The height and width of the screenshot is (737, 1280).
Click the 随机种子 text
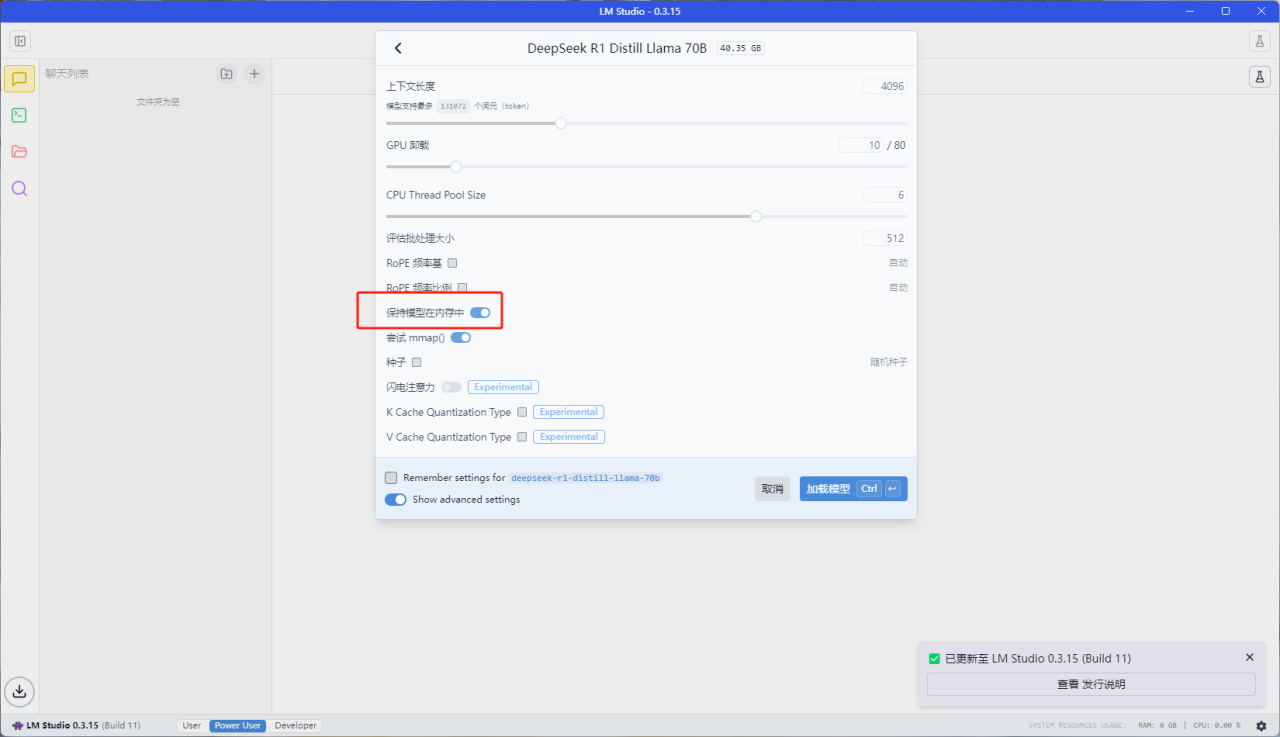(x=889, y=362)
